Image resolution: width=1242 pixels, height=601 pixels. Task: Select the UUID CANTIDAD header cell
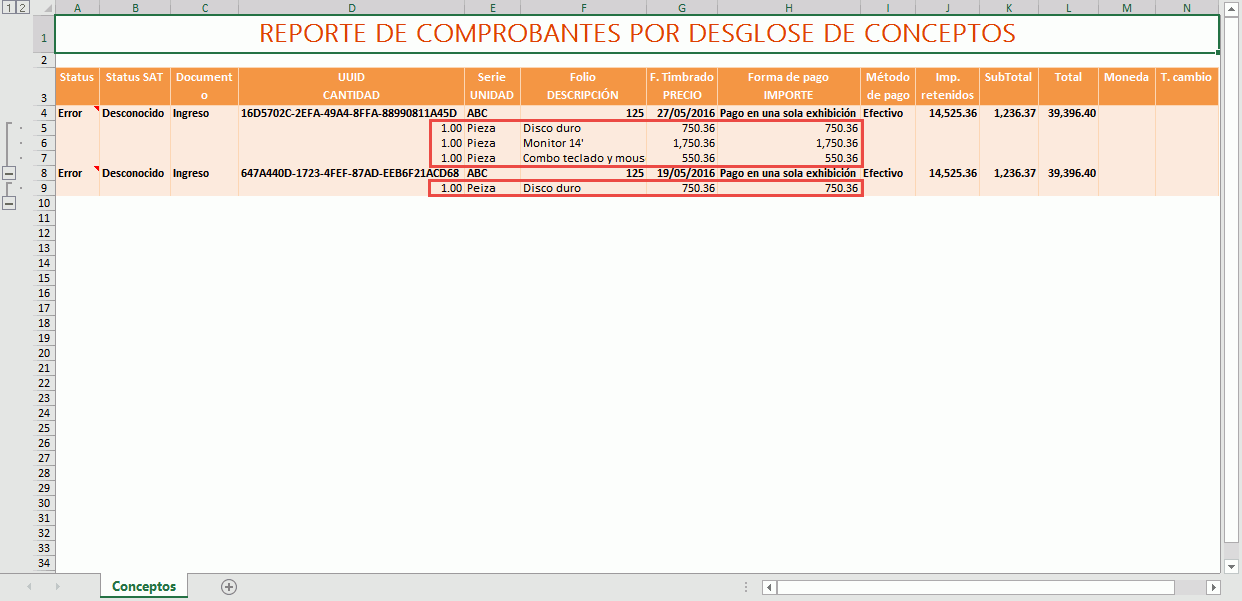[x=351, y=86]
